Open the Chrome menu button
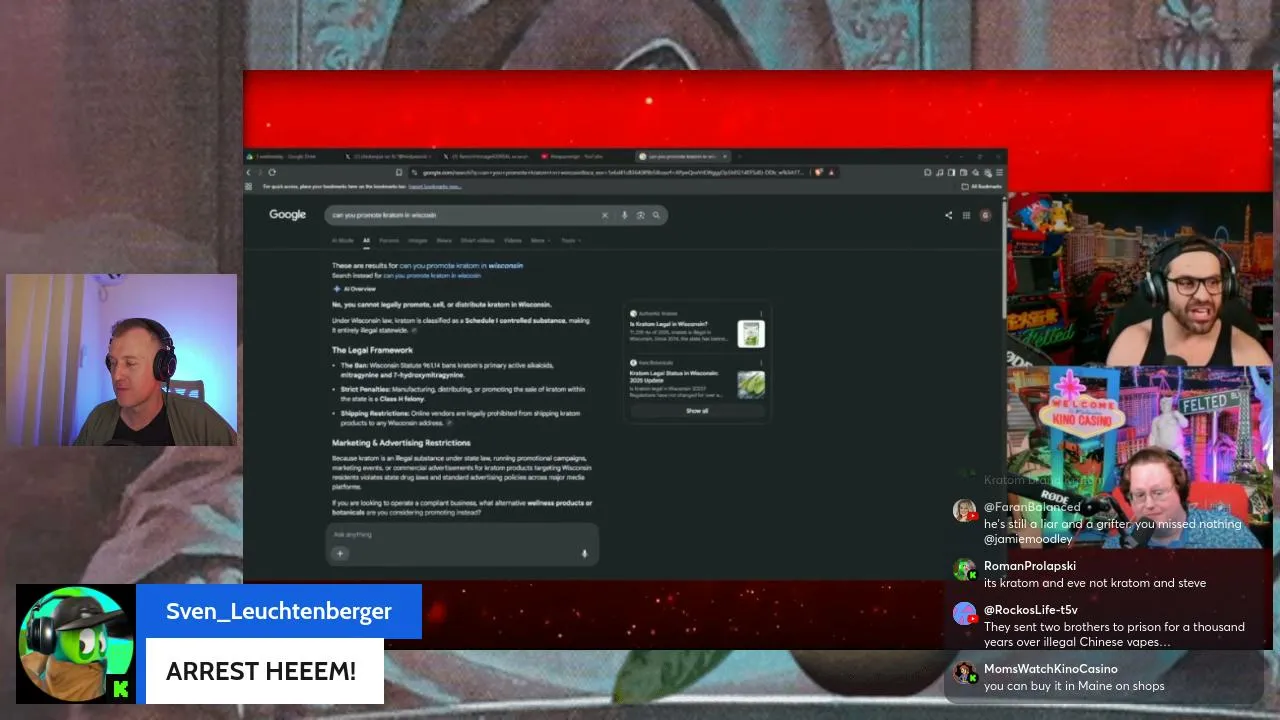 999,172
